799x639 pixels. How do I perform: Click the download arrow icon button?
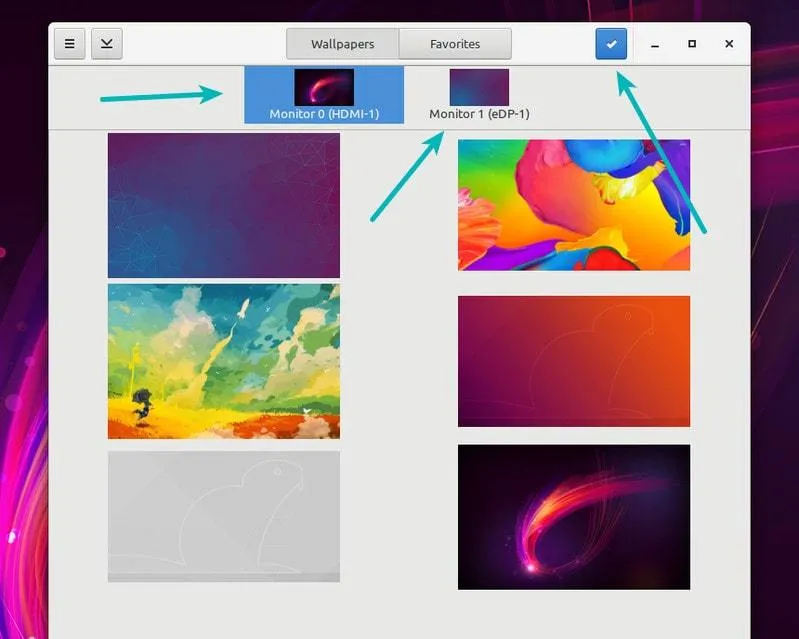pyautogui.click(x=106, y=44)
